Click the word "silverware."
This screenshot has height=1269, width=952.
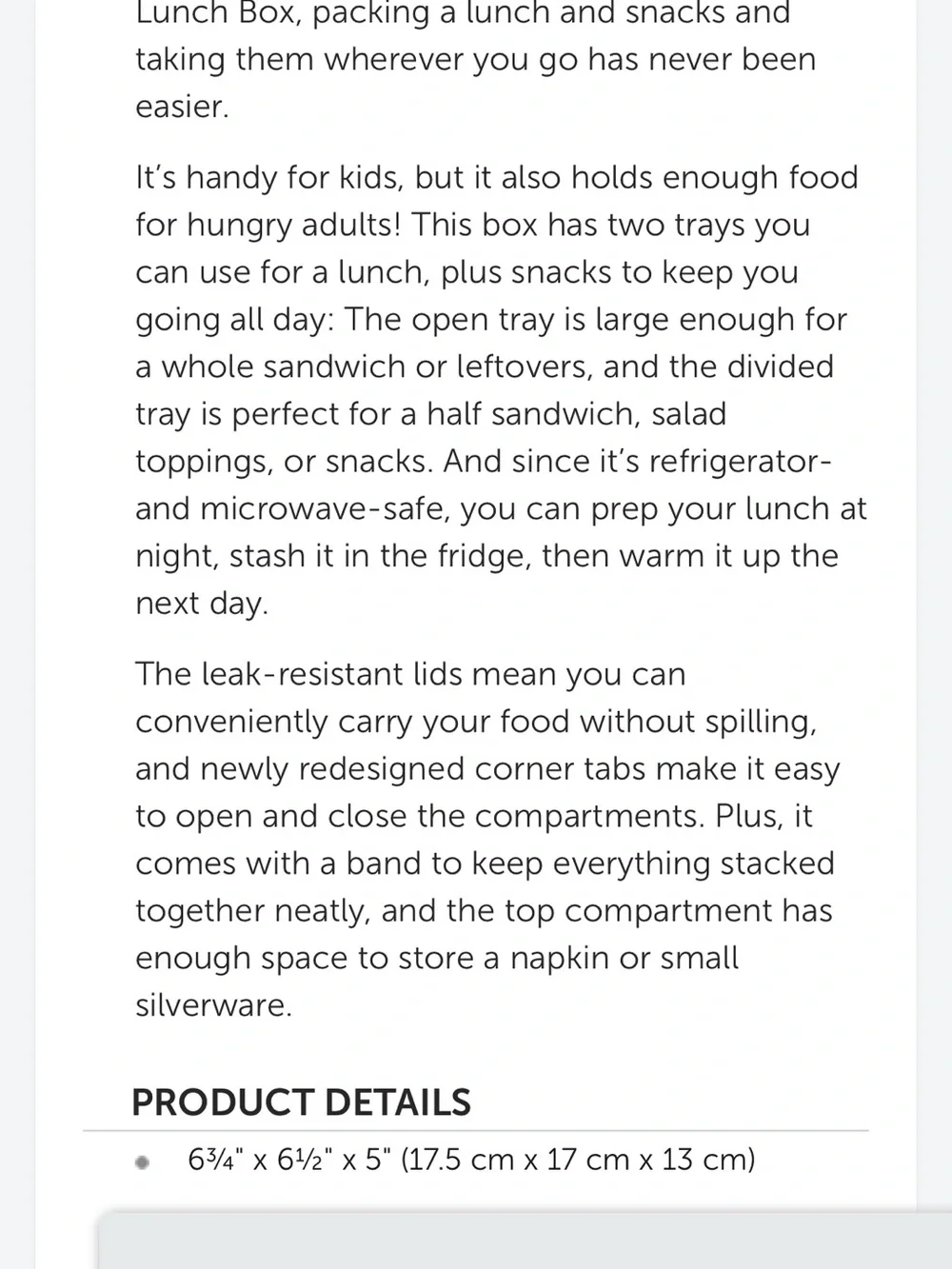click(213, 1005)
